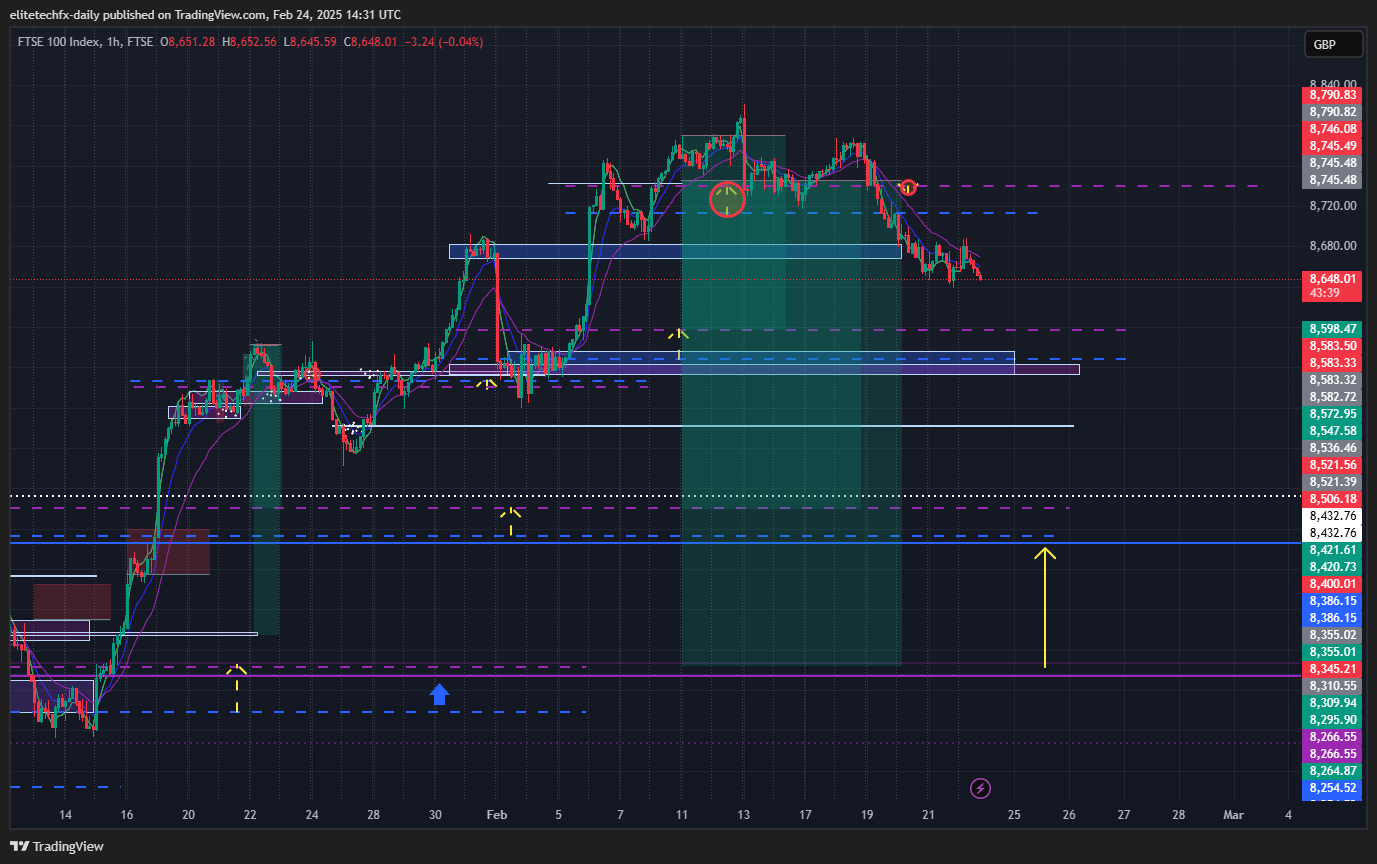The height and width of the screenshot is (864, 1377).
Task: Click the 8,720.00 axis price tick
Action: click(x=1332, y=206)
